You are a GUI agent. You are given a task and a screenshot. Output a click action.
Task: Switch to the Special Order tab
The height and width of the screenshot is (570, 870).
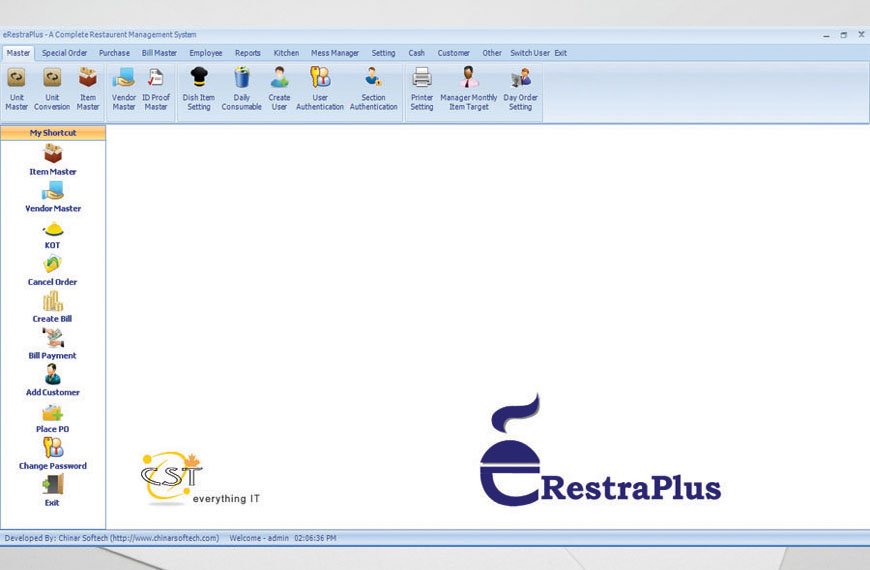64,53
